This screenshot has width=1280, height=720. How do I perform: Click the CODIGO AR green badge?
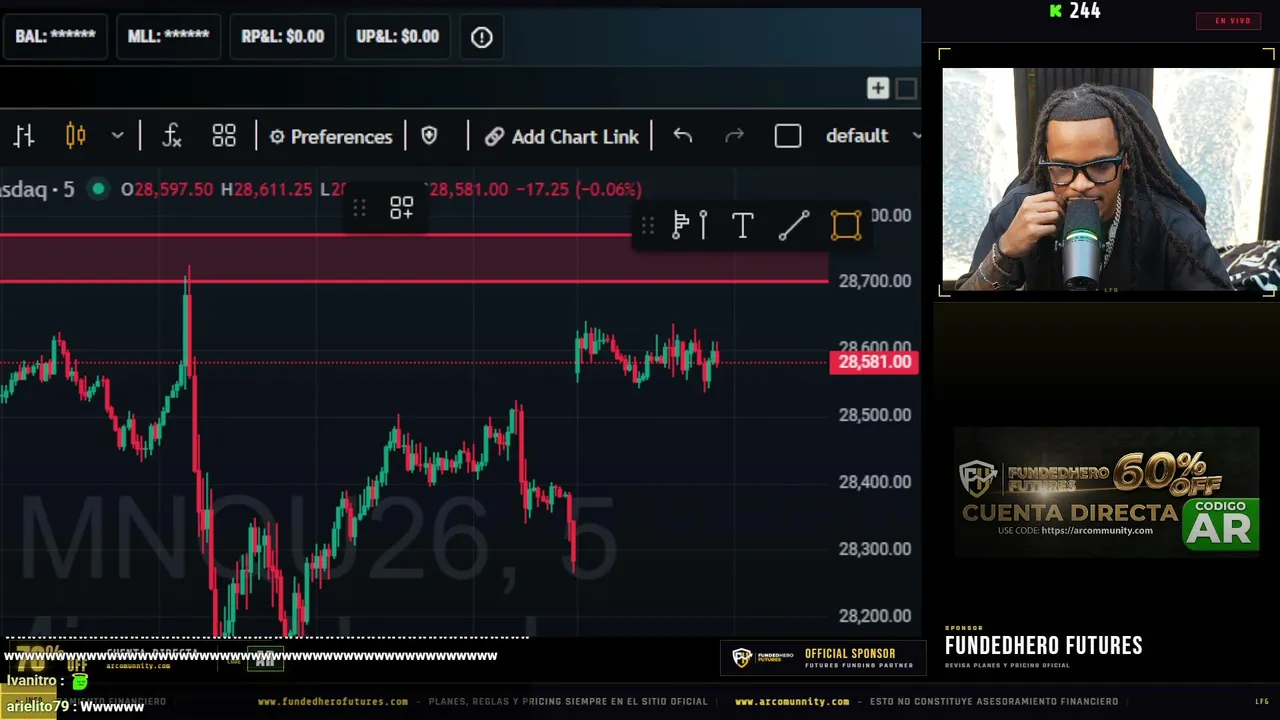tap(1220, 523)
